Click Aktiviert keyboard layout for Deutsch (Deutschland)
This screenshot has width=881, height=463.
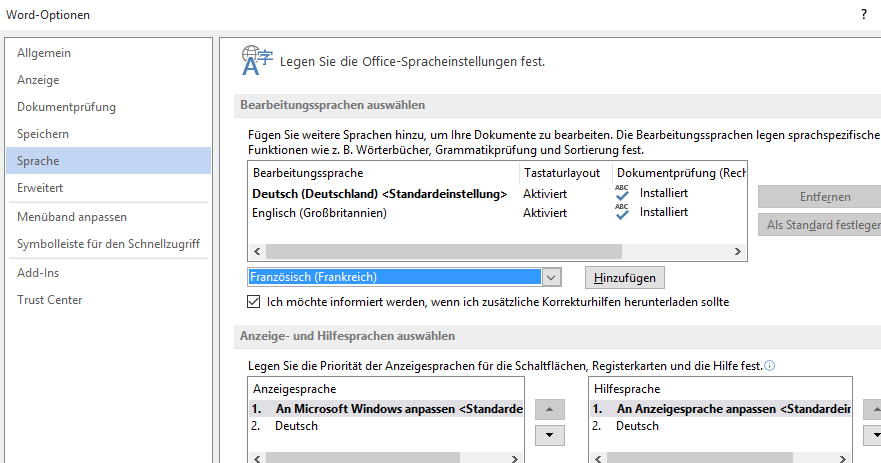coord(545,194)
